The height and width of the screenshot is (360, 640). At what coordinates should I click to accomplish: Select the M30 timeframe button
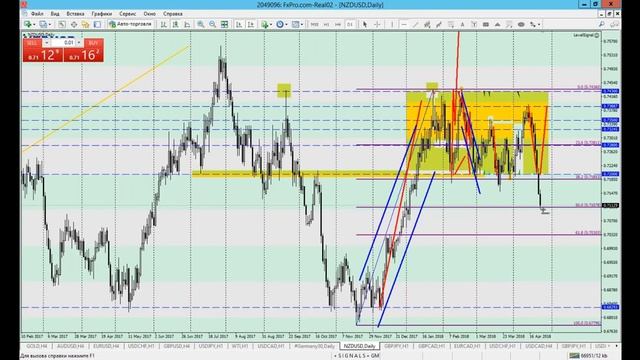point(314,24)
